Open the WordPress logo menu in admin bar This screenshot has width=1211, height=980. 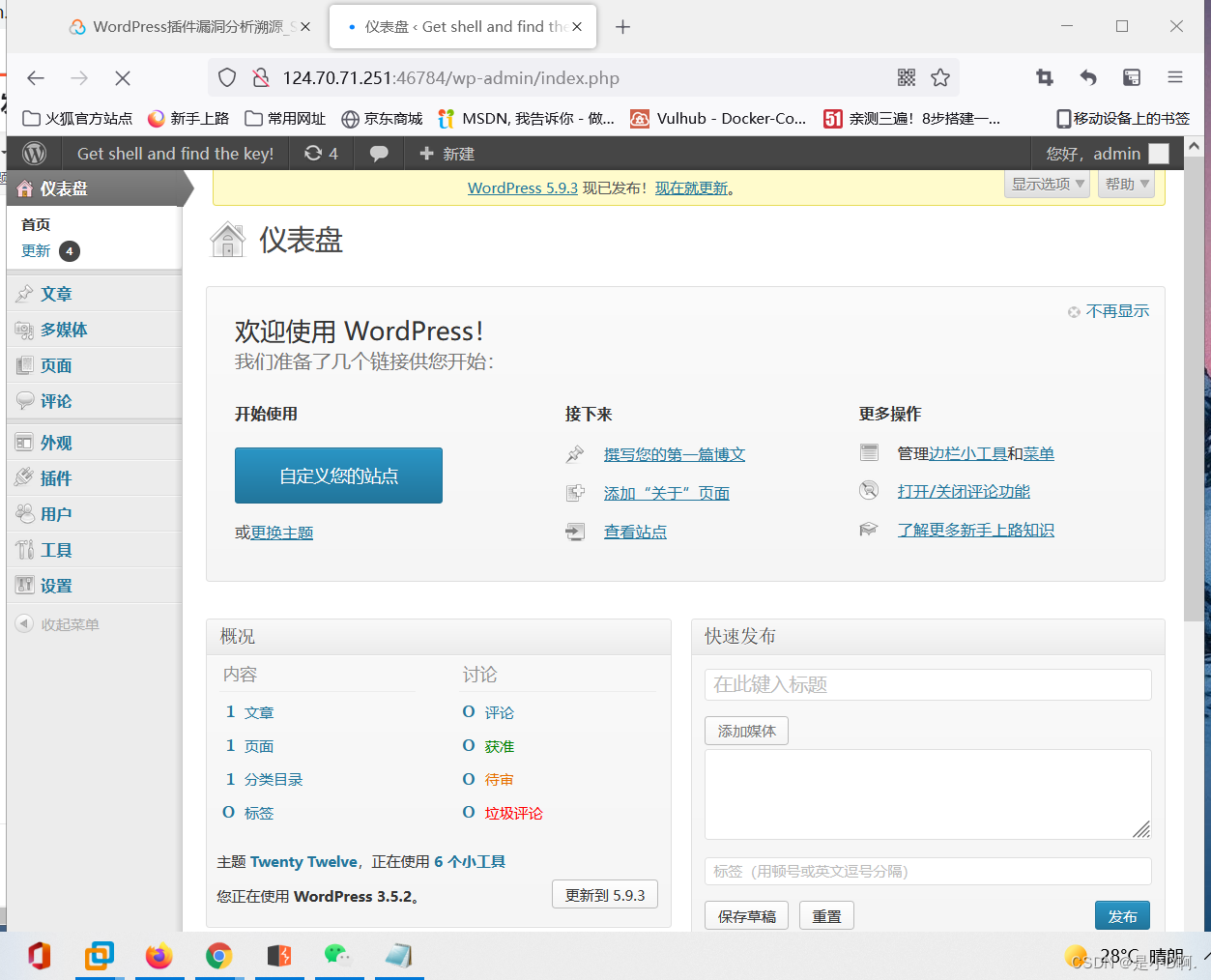coord(35,154)
